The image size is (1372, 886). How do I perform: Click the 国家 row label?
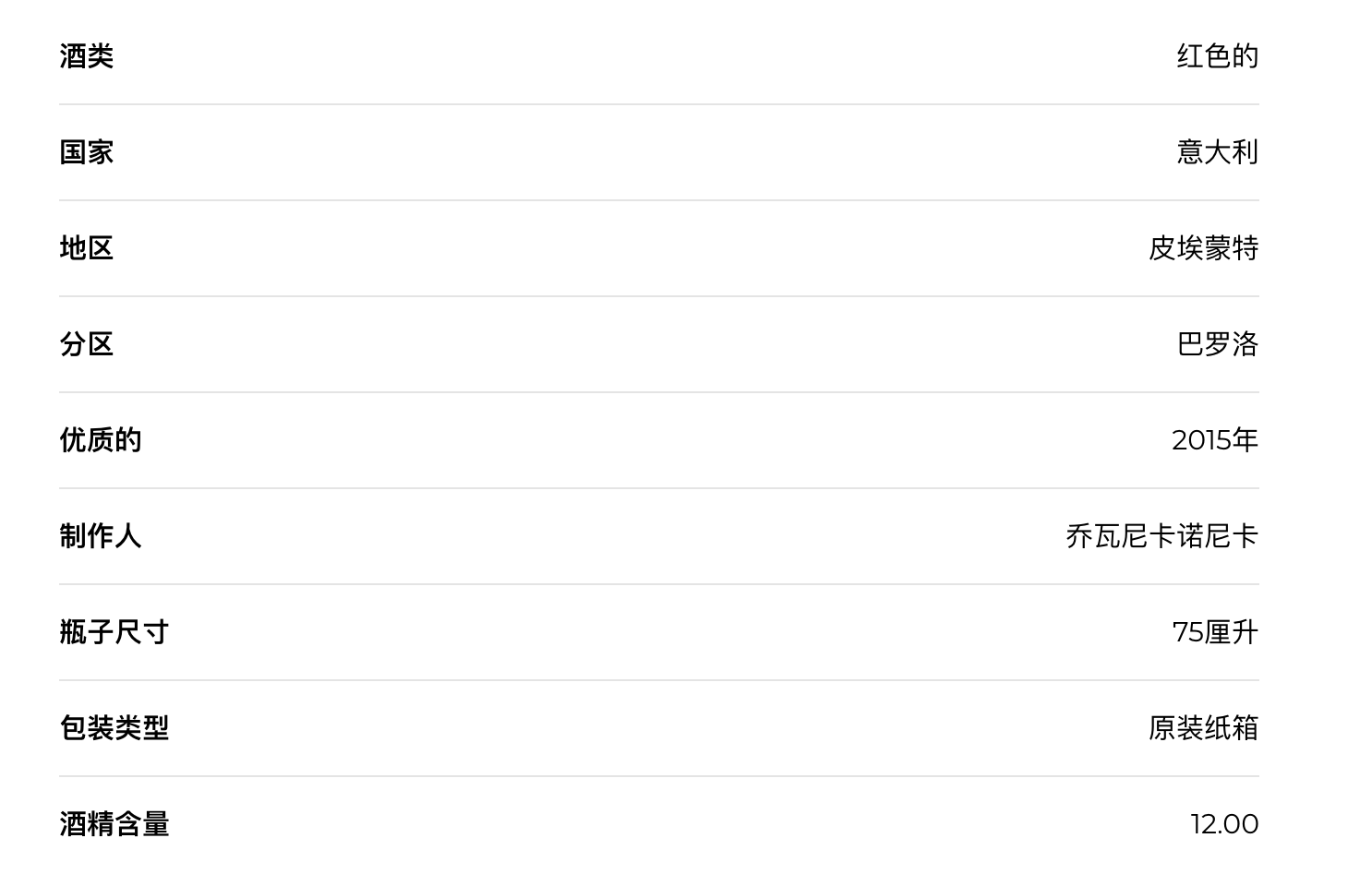[87, 152]
